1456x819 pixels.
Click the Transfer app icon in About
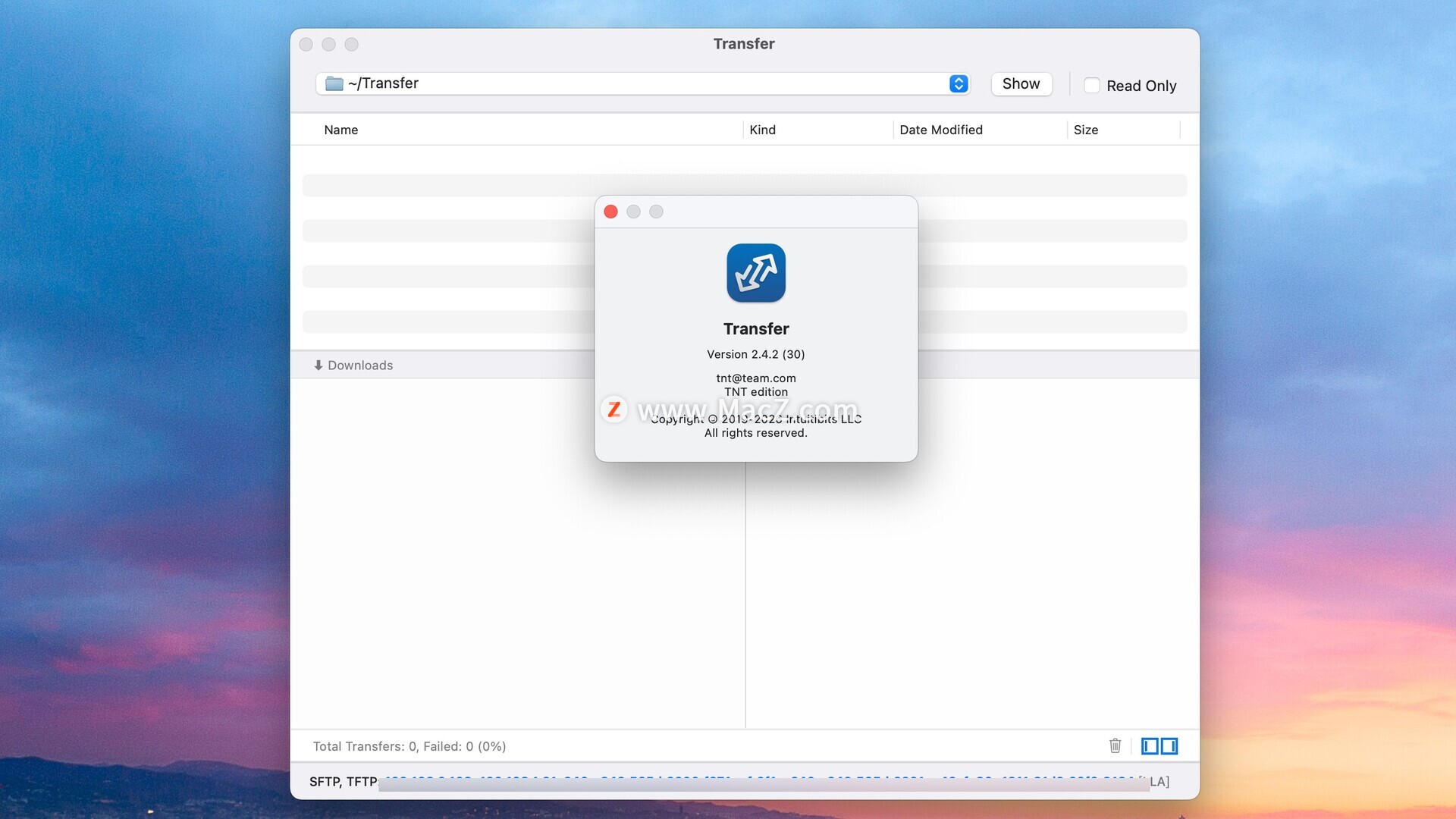756,273
